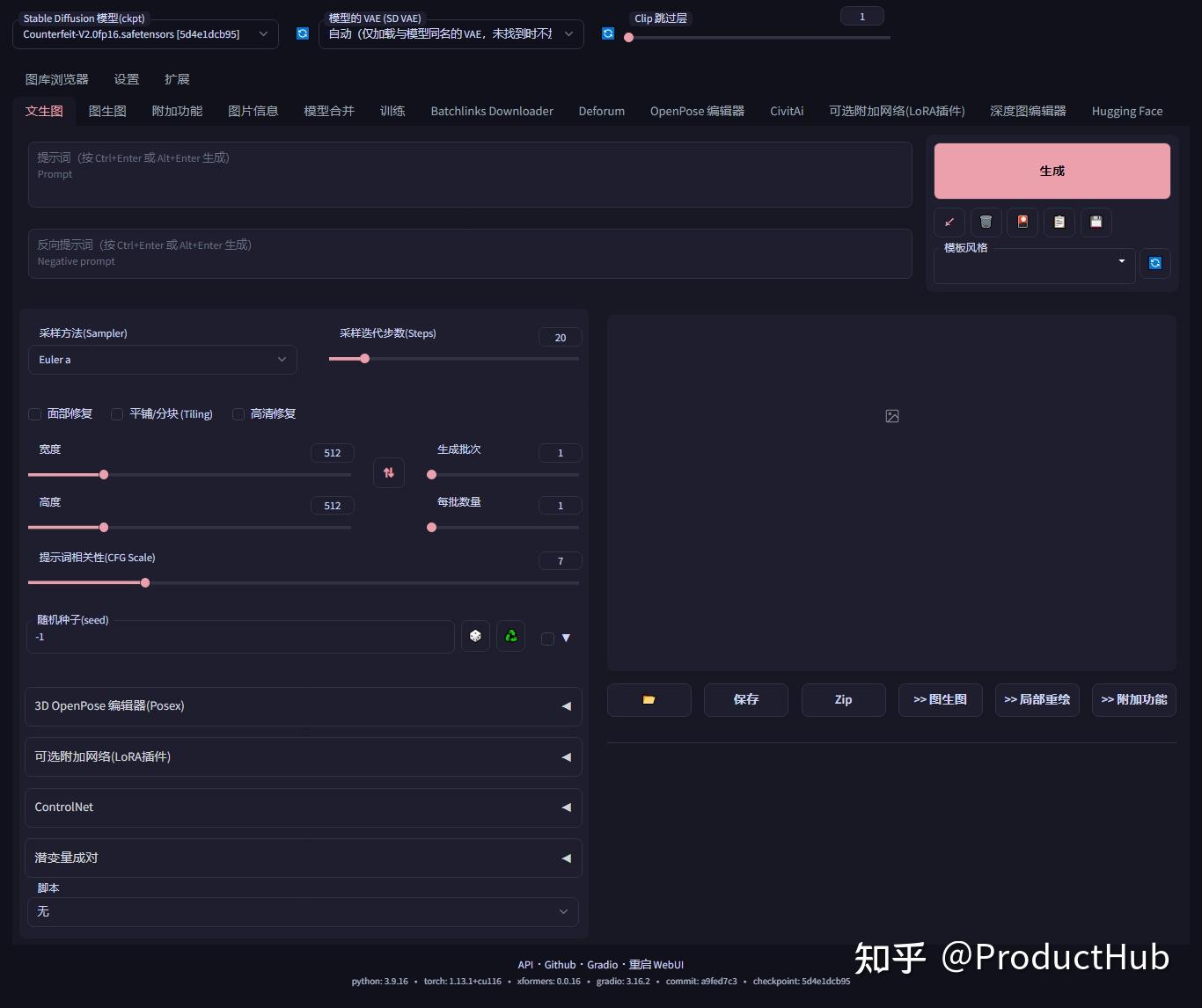This screenshot has width=1202, height=1008.
Task: Click the yellow folder icon below the image preview
Action: (x=649, y=699)
